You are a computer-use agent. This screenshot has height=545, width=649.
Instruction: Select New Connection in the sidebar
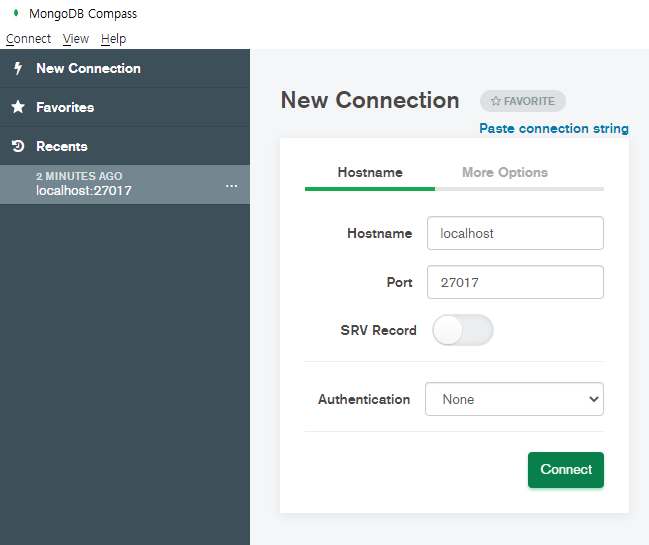125,68
